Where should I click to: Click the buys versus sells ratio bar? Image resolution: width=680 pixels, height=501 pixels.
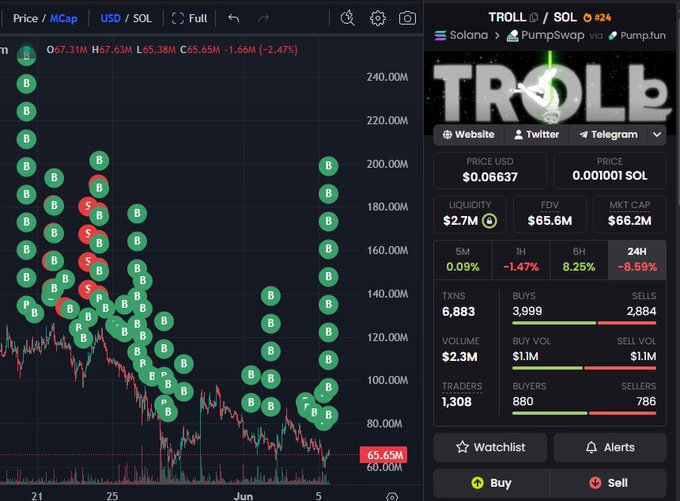tap(584, 323)
